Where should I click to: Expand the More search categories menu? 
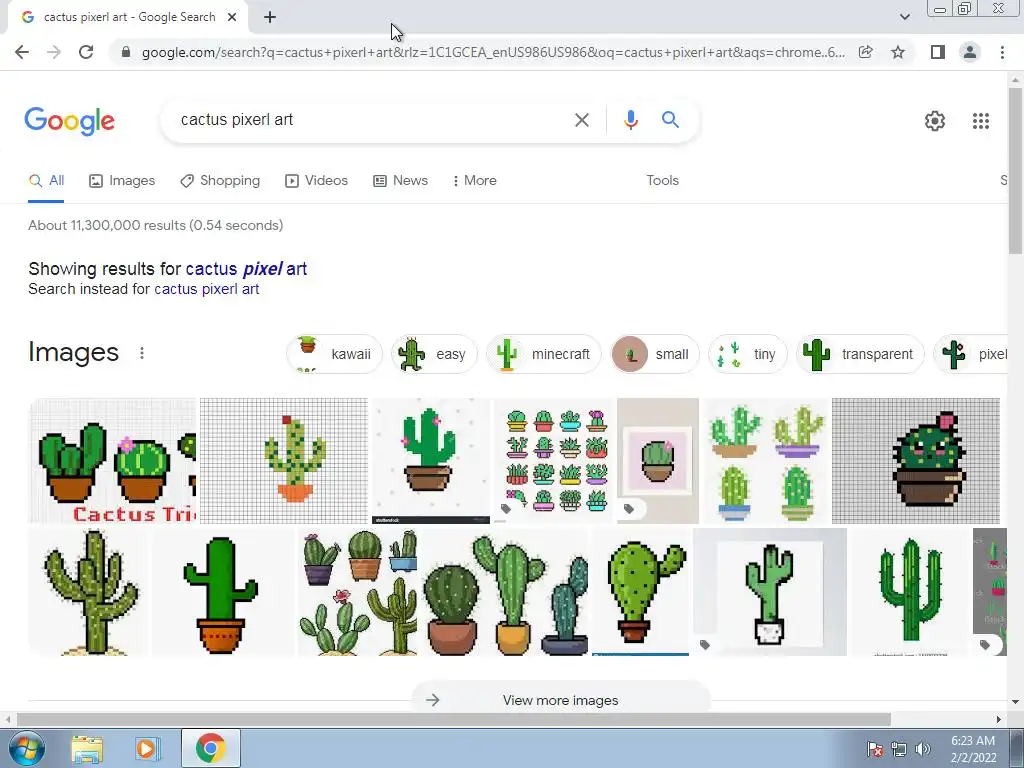coord(474,181)
